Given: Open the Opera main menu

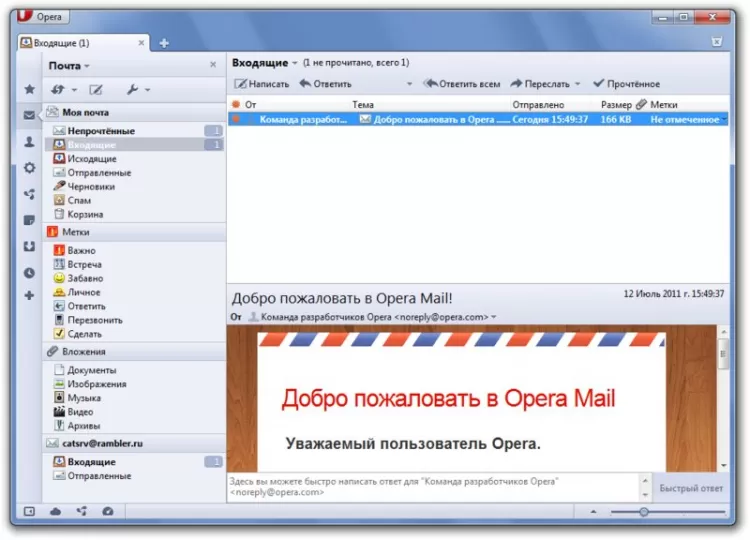Looking at the screenshot, I should (x=42, y=16).
